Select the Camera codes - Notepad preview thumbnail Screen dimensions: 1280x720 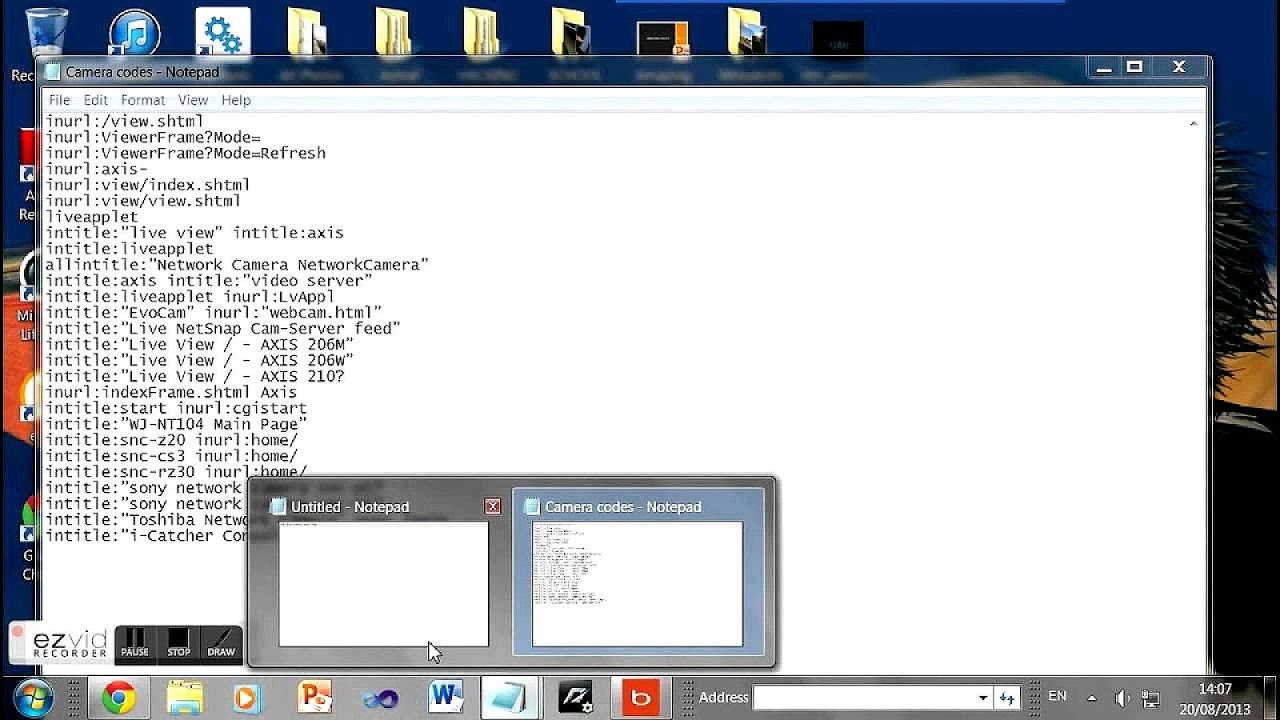(x=638, y=583)
